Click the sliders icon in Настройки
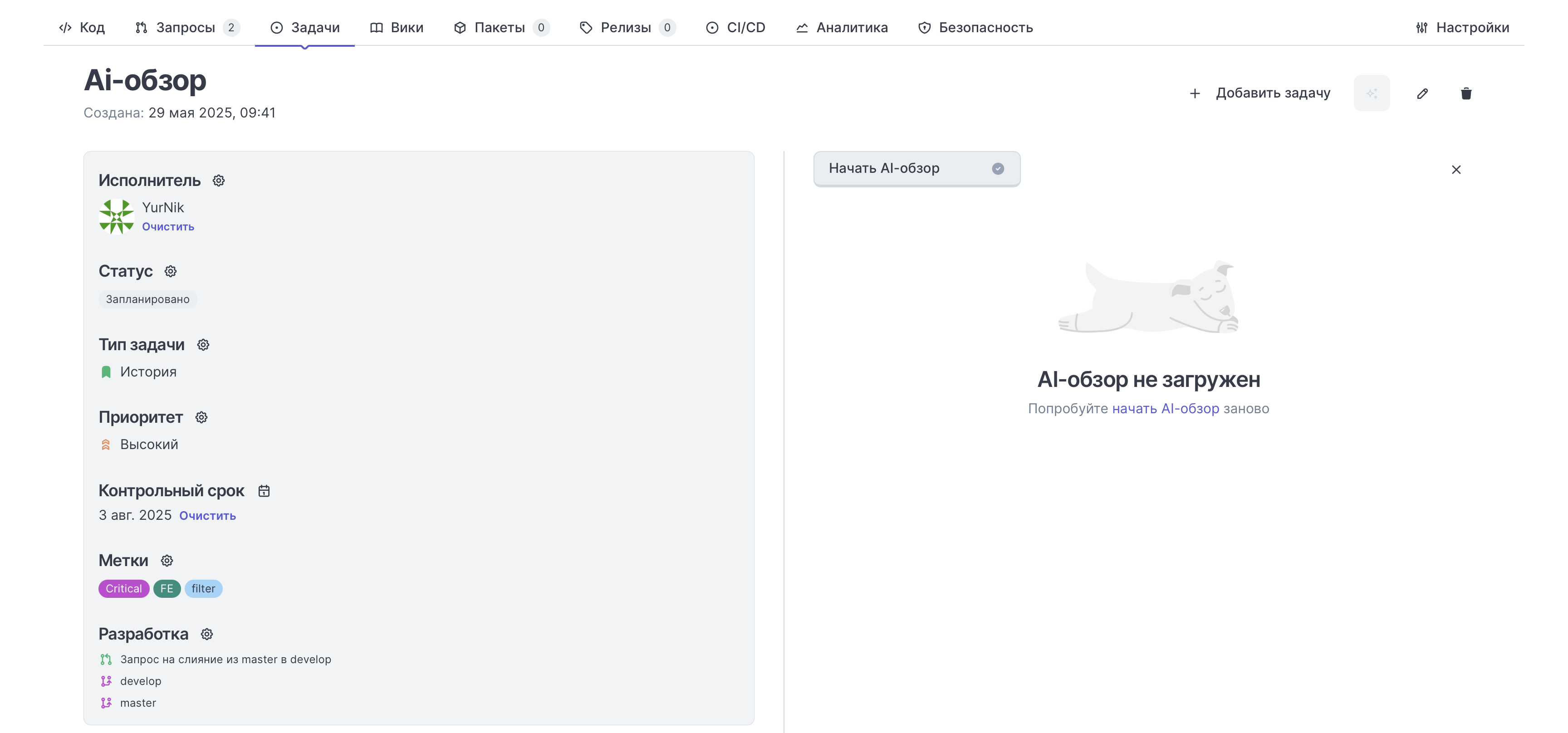The height and width of the screenshot is (733, 1568). coord(1421,27)
